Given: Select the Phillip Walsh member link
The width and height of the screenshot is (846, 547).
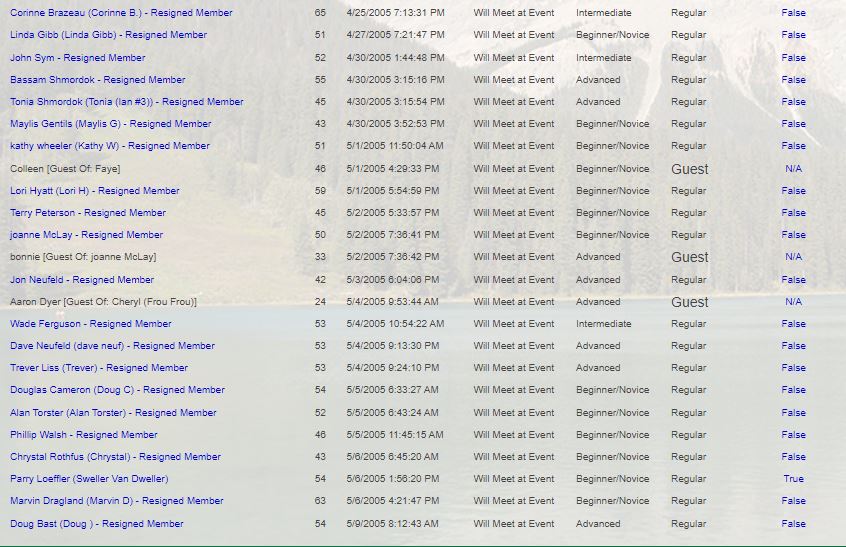Looking at the screenshot, I should coord(83,435).
